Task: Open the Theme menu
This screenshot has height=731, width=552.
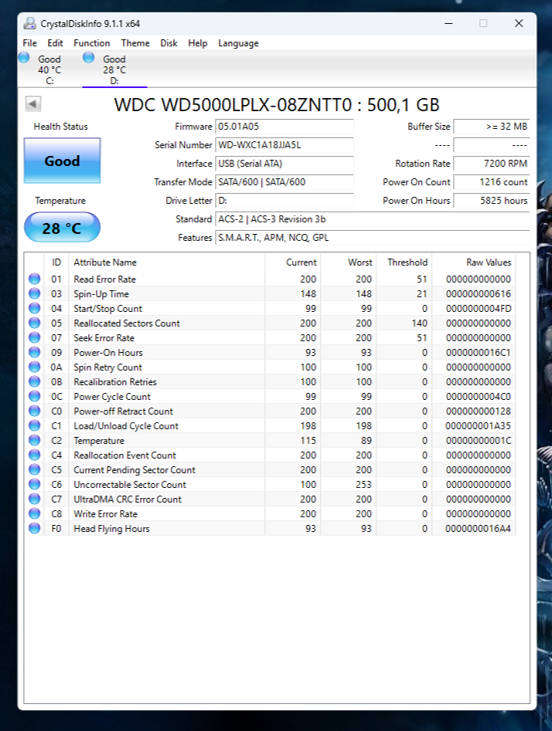Action: pos(135,43)
